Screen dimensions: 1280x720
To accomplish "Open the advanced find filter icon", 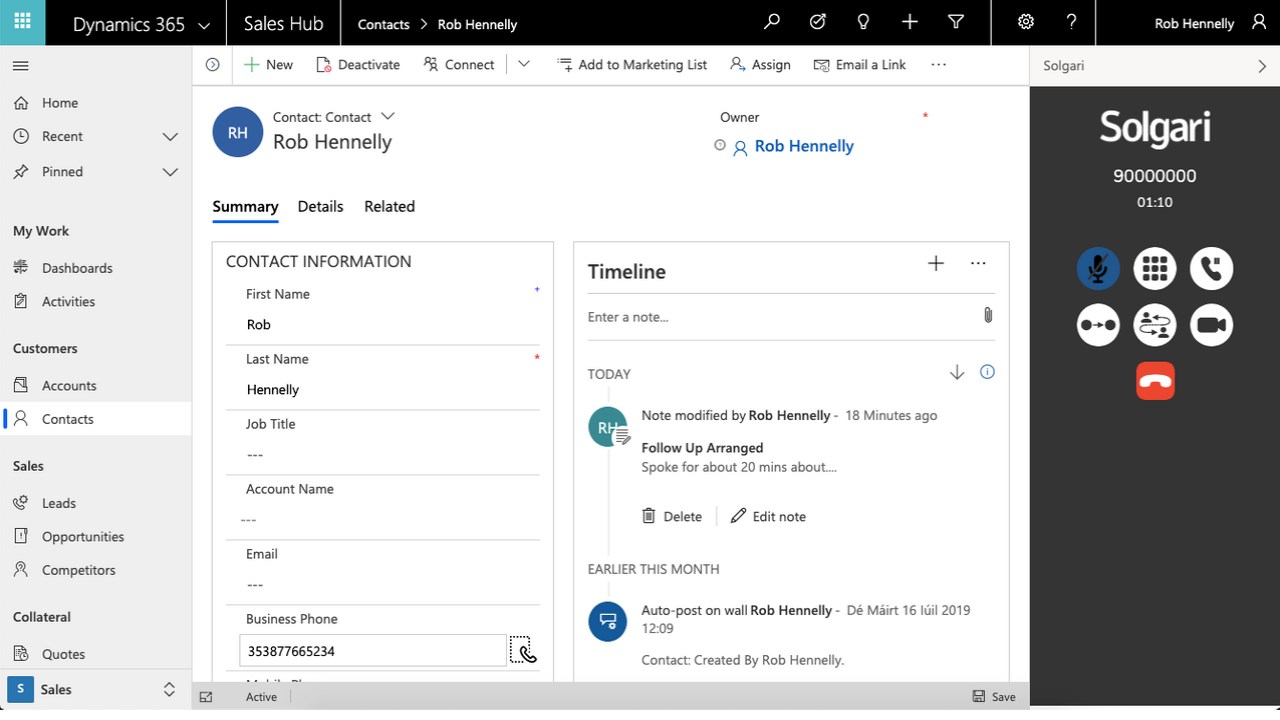I will click(956, 22).
